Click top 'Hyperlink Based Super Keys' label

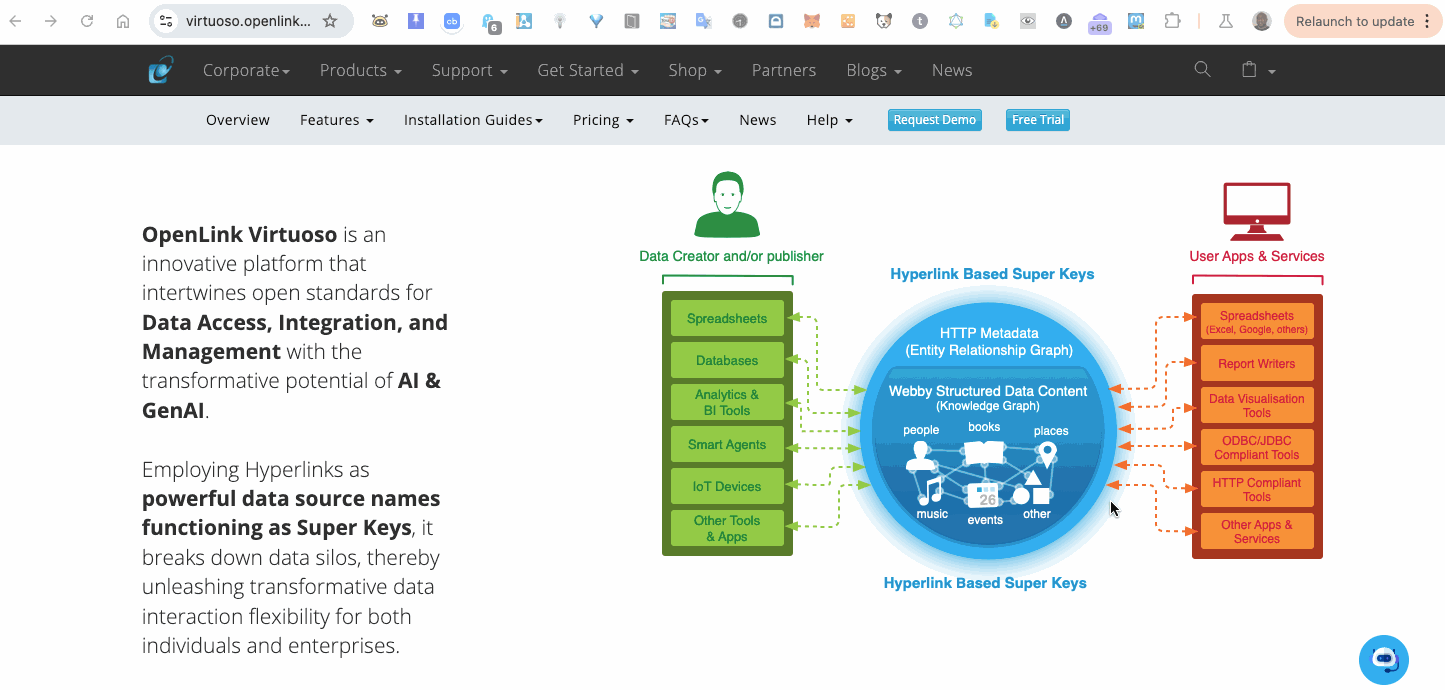(992, 274)
